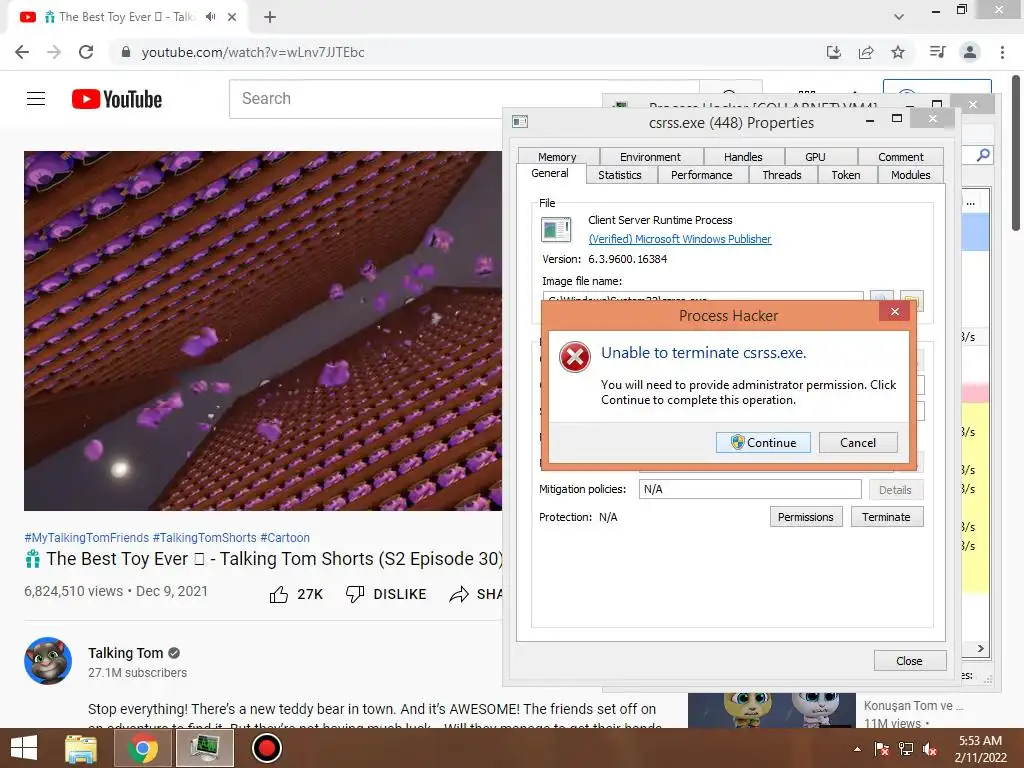Open the tab search chevron
1024x768 pixels.
coord(899,17)
